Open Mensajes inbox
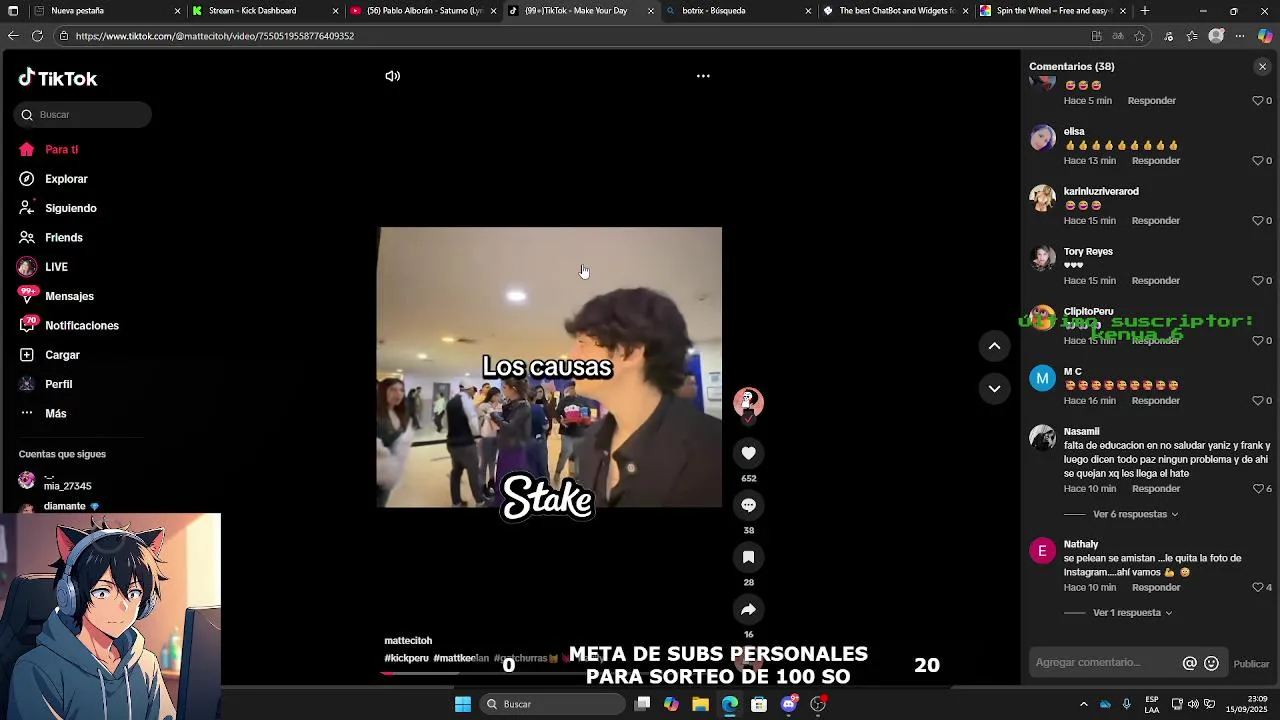 (x=69, y=296)
